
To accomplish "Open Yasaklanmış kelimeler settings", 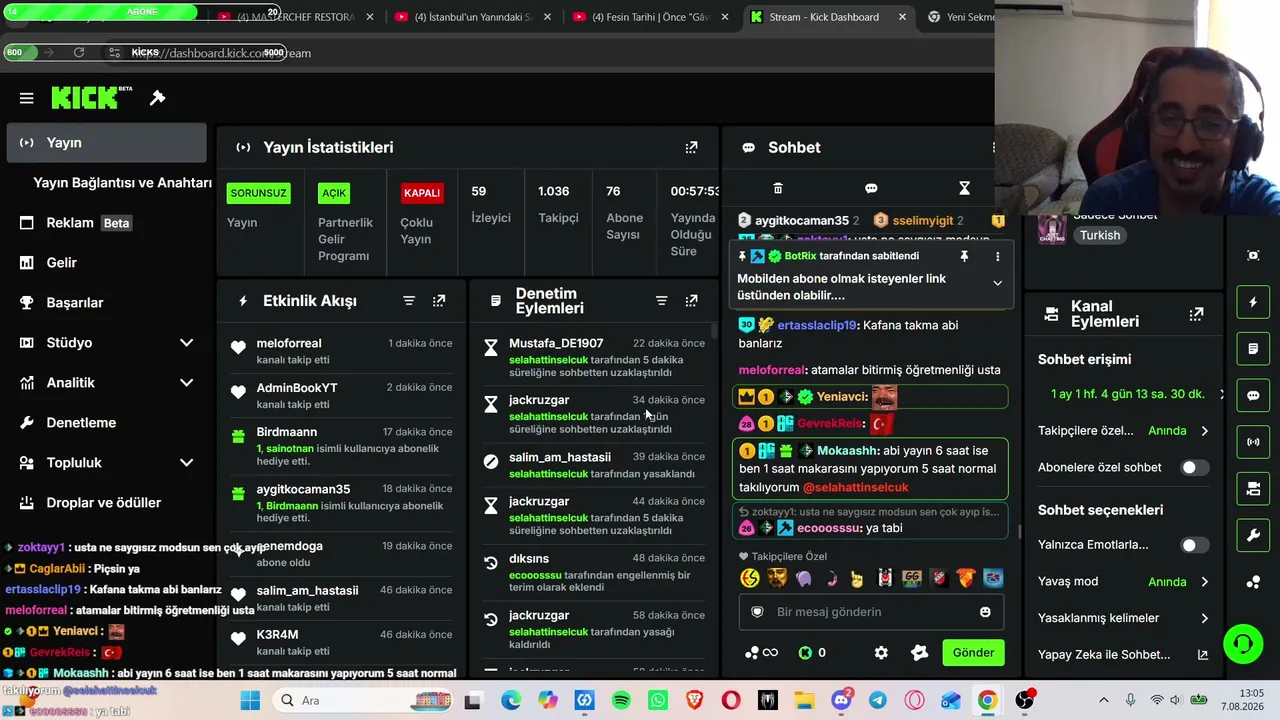I will coord(1123,618).
